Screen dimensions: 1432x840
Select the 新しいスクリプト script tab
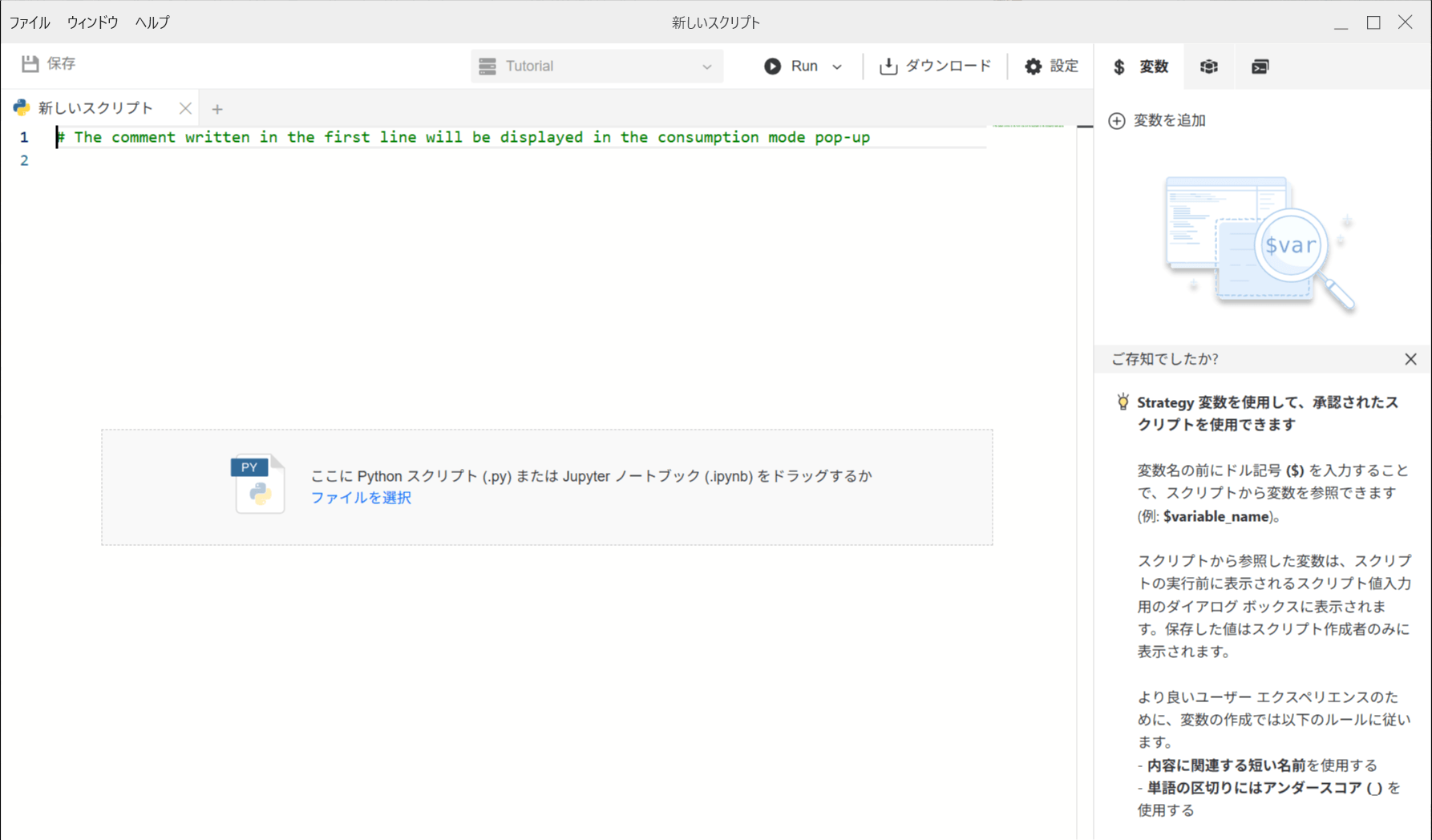pos(95,108)
